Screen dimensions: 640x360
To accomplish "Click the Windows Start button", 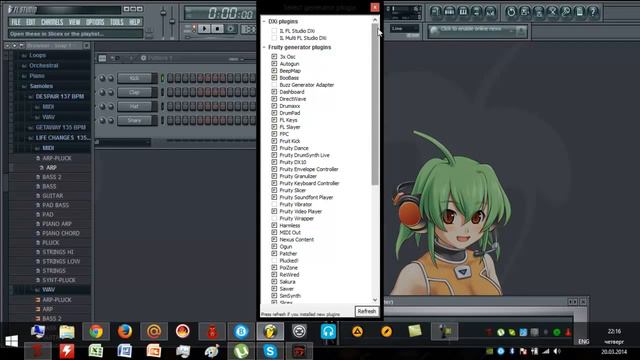I will (11, 341).
